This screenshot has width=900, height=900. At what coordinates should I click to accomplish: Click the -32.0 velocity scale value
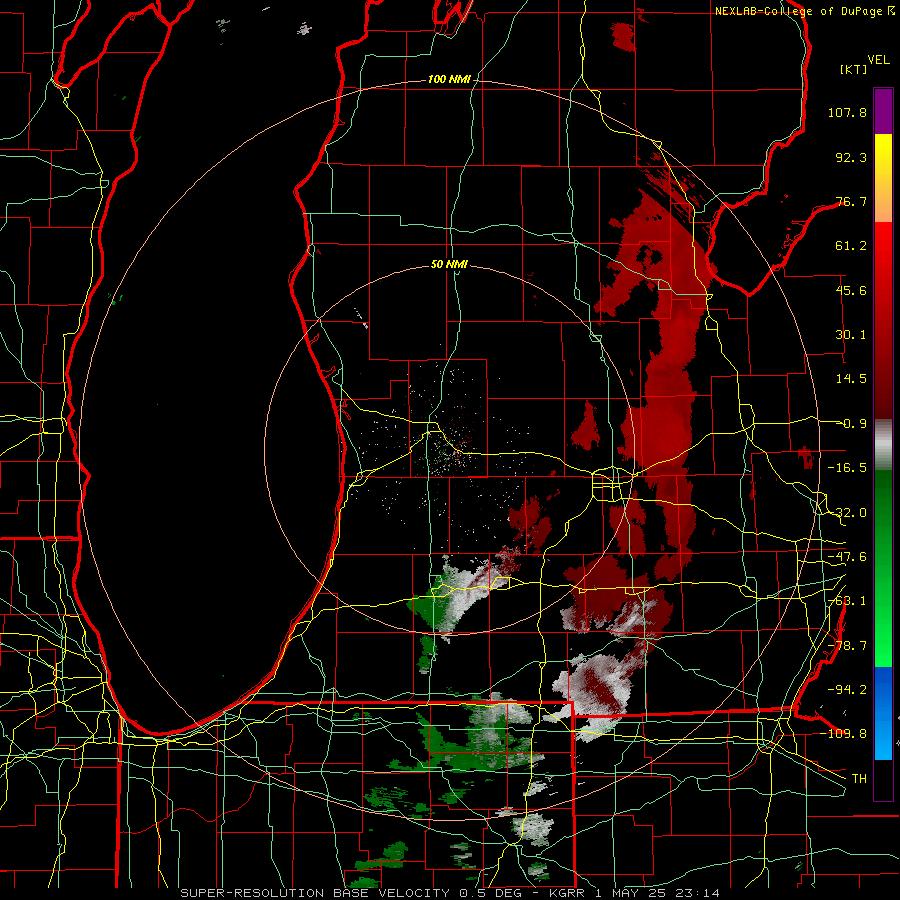tap(847, 513)
